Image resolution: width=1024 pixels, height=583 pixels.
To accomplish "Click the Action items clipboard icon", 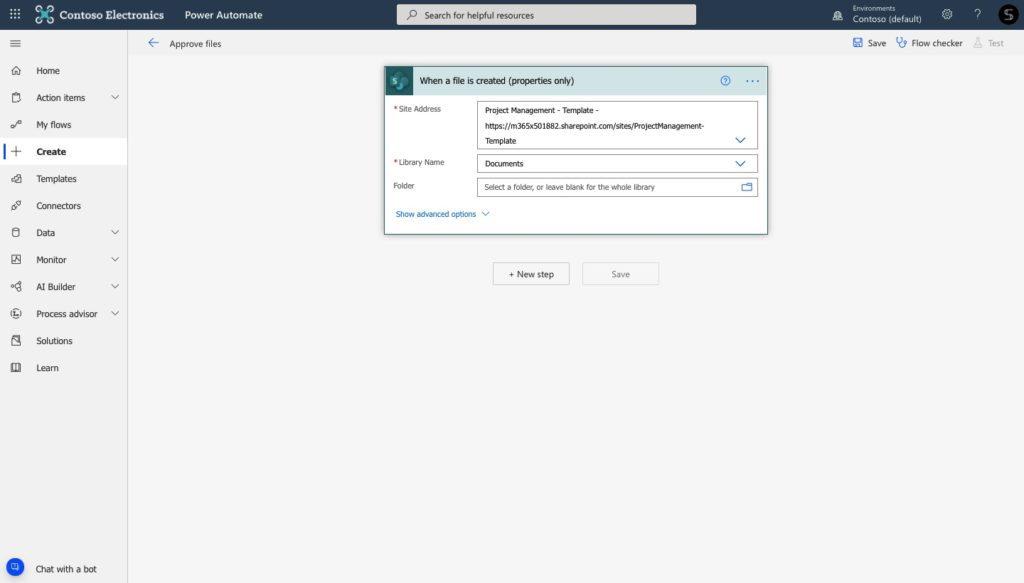I will (x=16, y=97).
